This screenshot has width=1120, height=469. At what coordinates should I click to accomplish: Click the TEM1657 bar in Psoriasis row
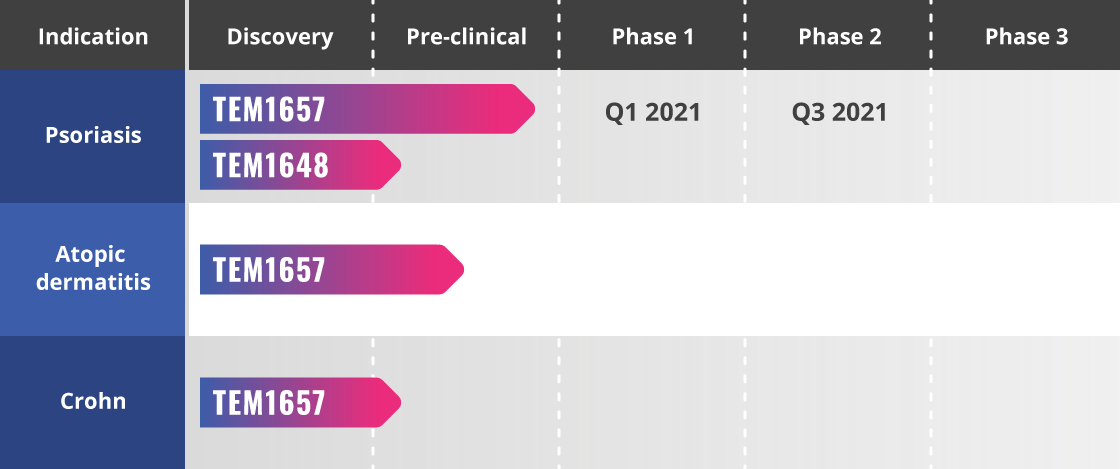point(367,109)
